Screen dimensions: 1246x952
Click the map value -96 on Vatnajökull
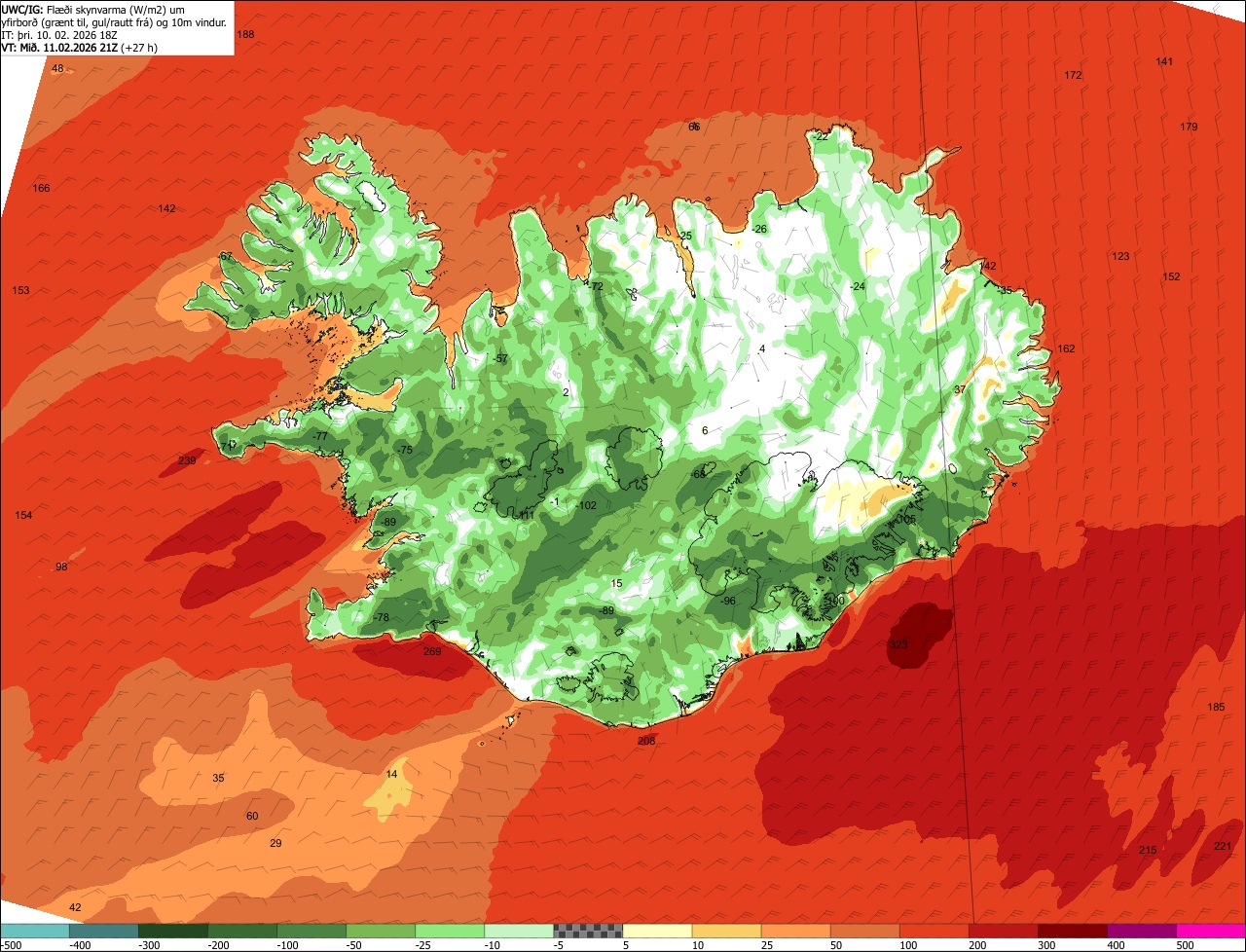click(x=727, y=601)
